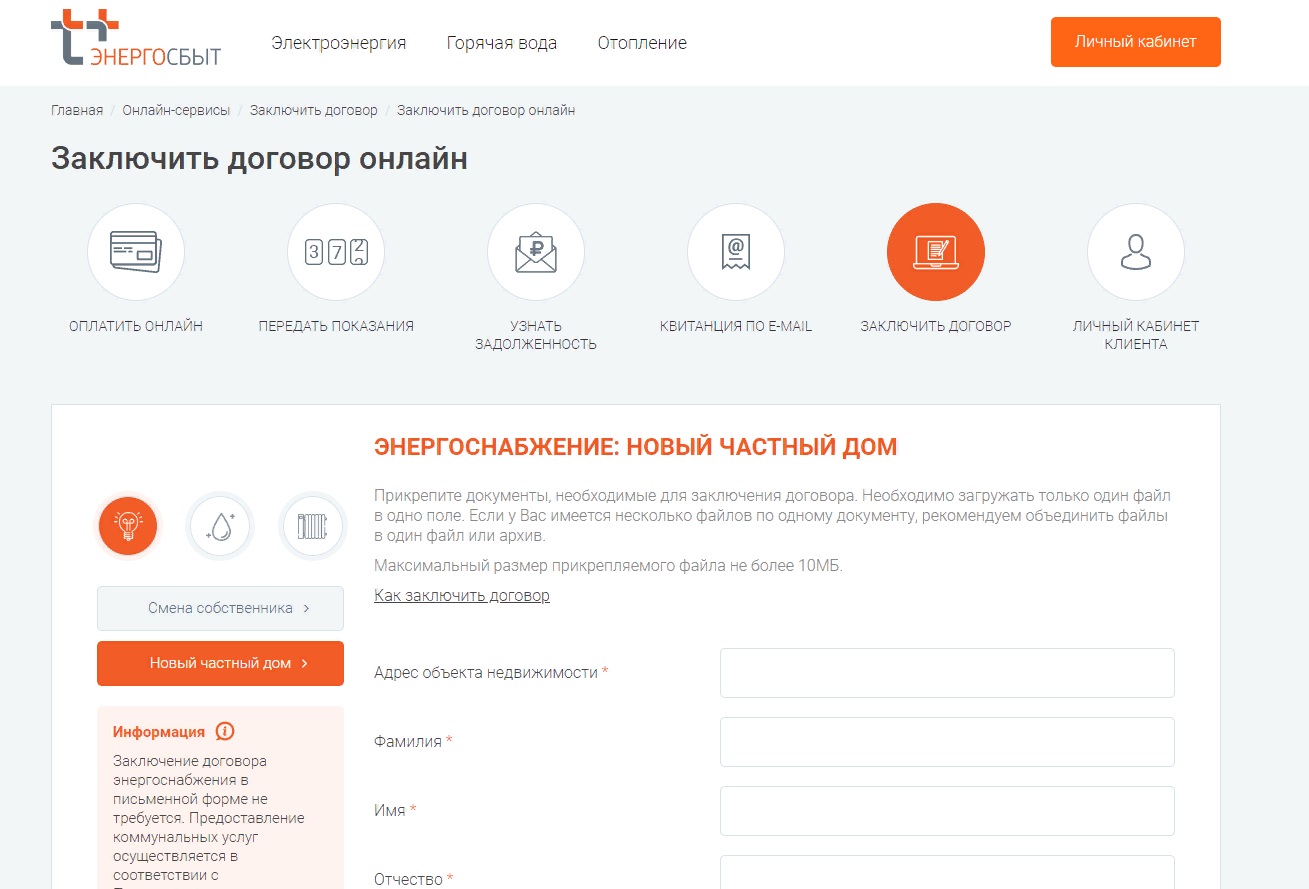This screenshot has width=1309, height=889.
Task: Click the Личный кабинет button
Action: pos(1135,42)
